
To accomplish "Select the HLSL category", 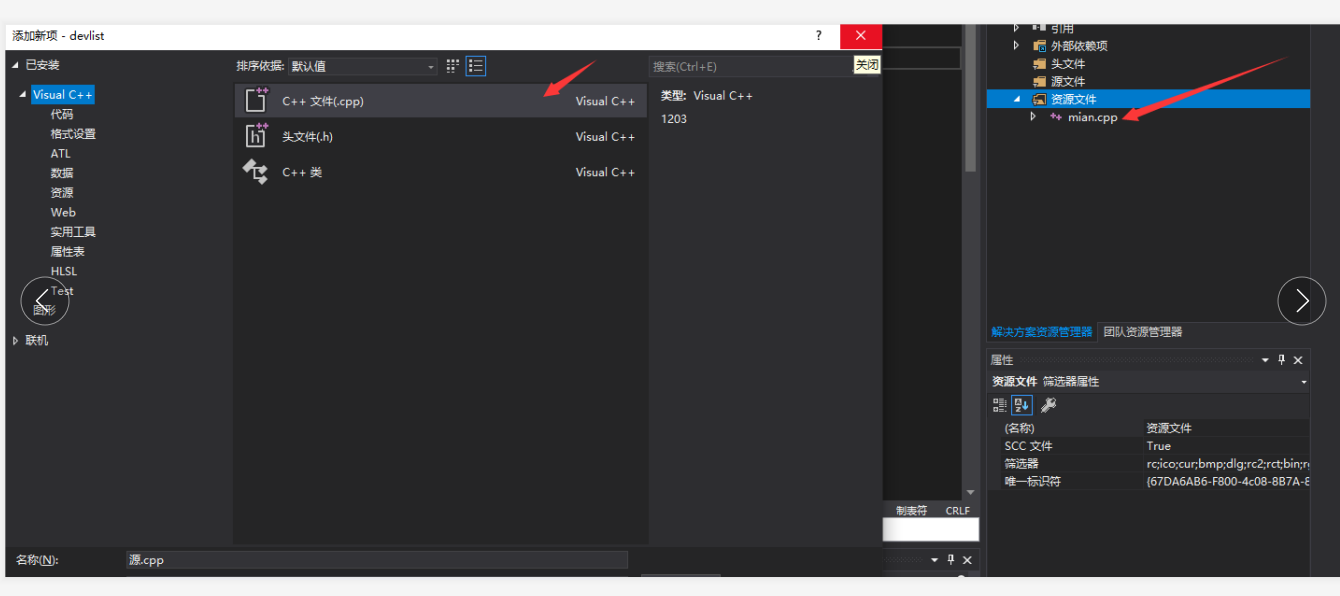I will pos(64,271).
